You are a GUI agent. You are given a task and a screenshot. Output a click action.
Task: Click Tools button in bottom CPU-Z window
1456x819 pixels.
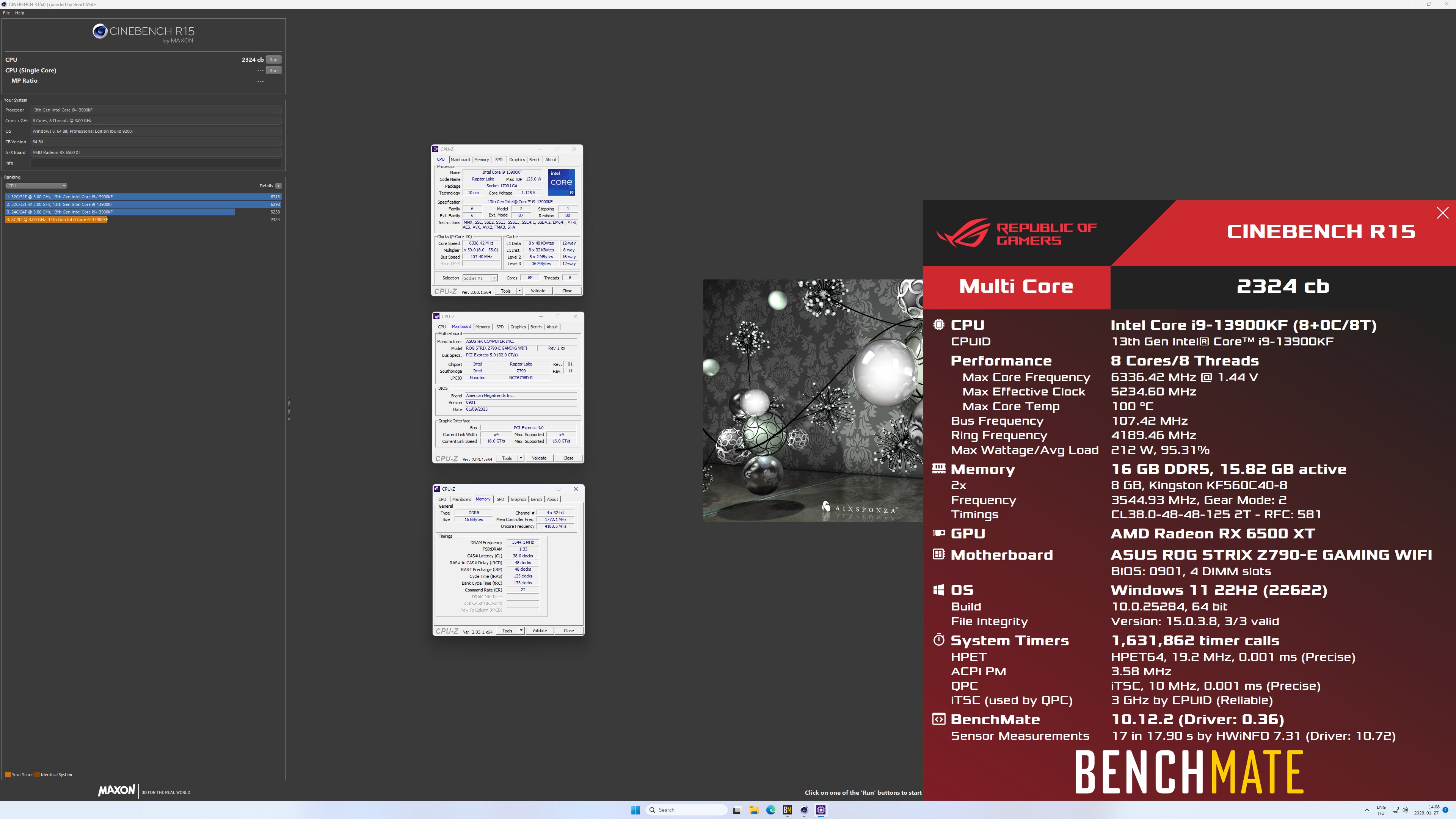point(508,631)
